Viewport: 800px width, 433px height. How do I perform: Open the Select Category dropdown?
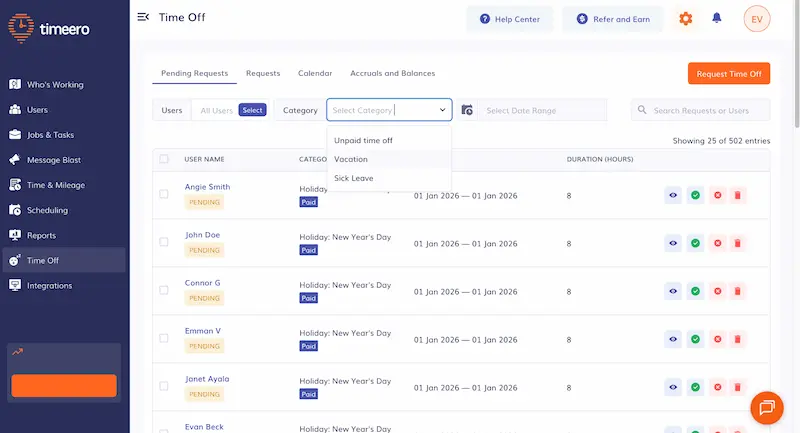click(x=389, y=110)
